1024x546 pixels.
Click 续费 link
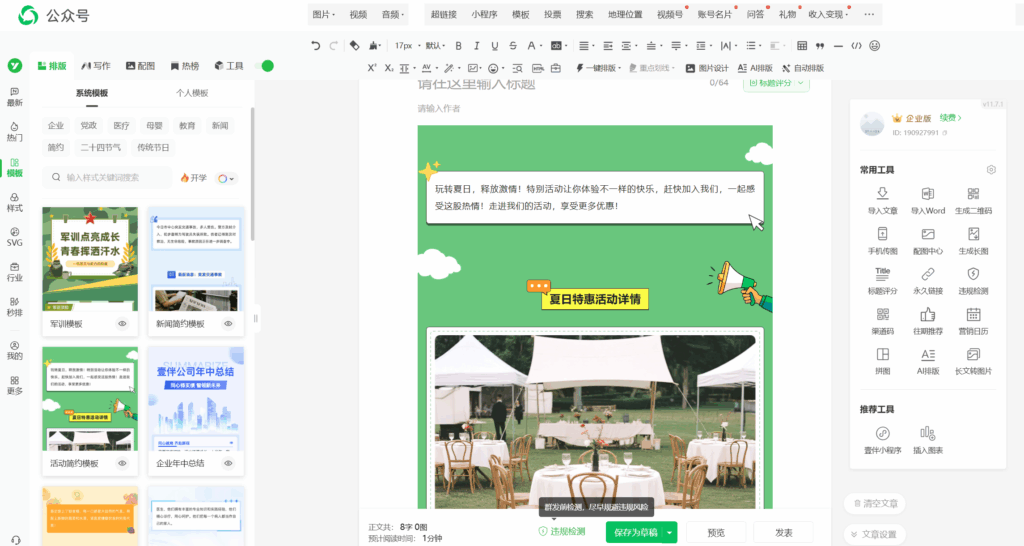click(x=950, y=118)
